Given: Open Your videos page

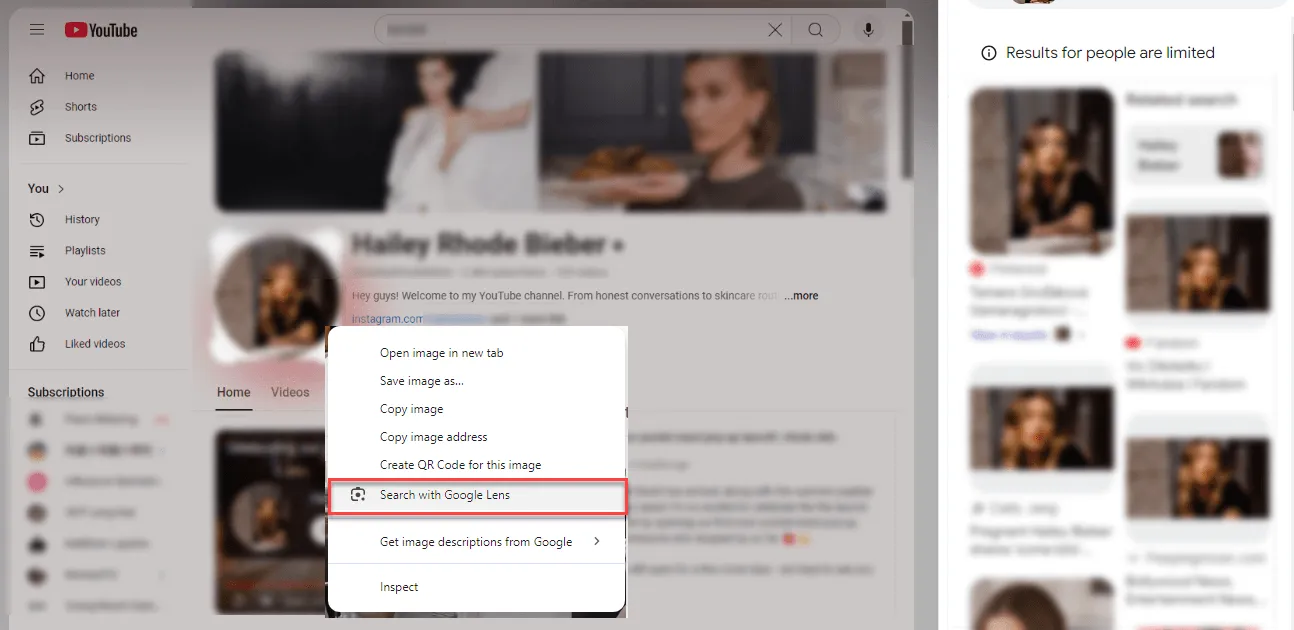Looking at the screenshot, I should [90, 281].
